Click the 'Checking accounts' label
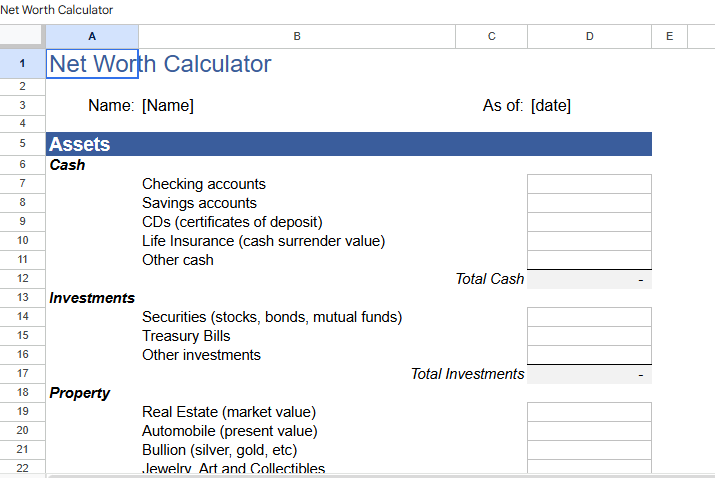Viewport: 715px width, 478px height. [204, 184]
